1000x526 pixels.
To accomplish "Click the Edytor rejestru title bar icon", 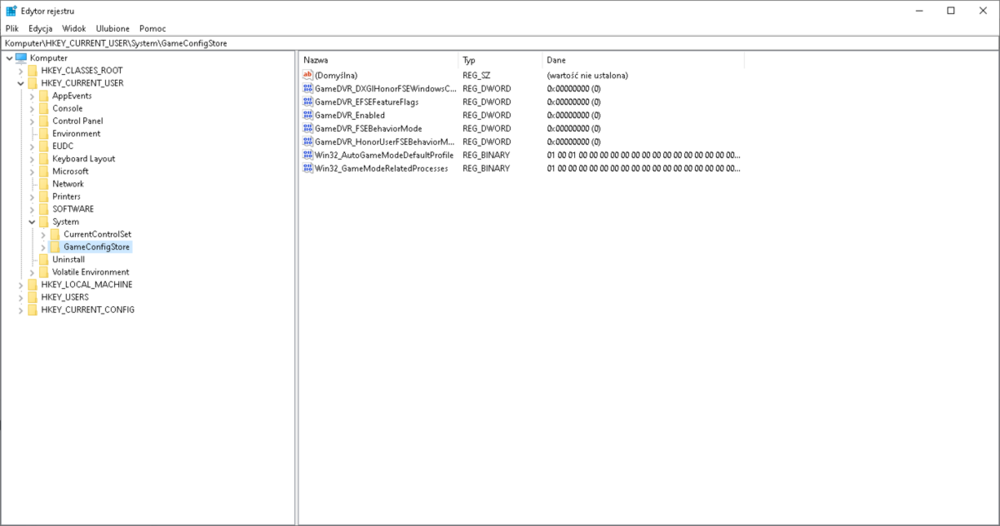I will click(11, 11).
